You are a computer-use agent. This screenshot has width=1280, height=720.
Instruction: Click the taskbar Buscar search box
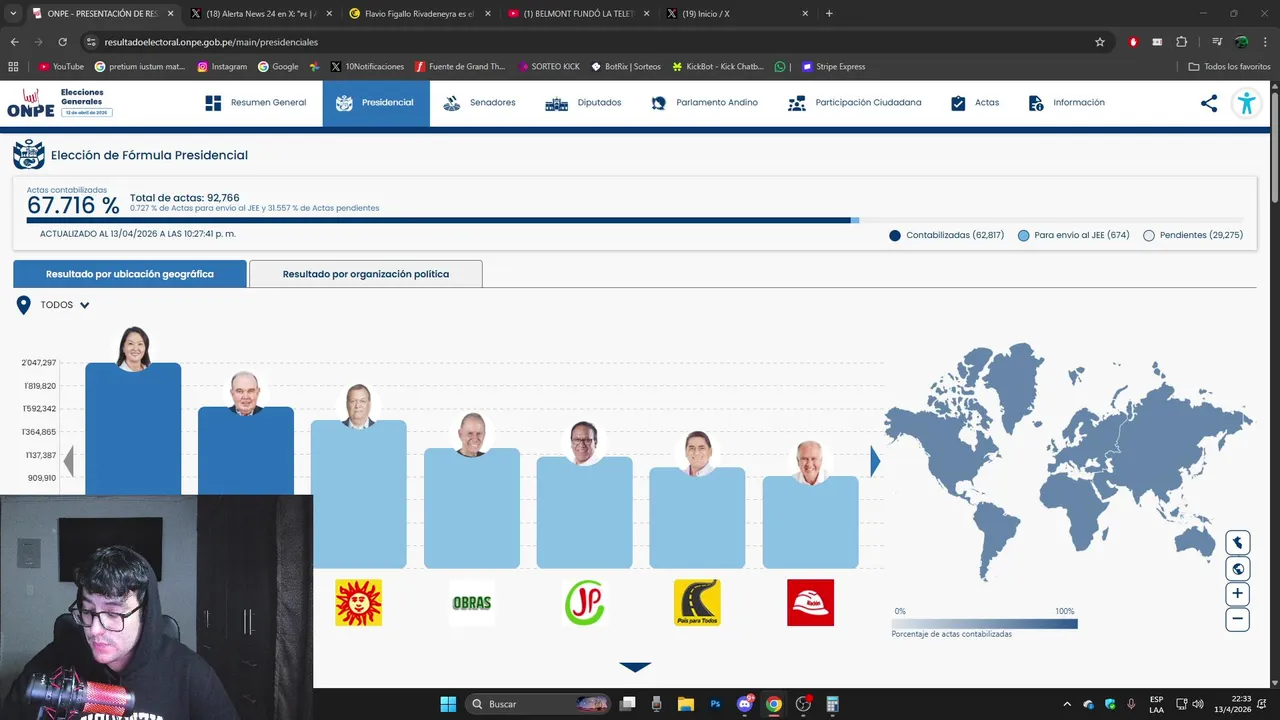point(539,704)
